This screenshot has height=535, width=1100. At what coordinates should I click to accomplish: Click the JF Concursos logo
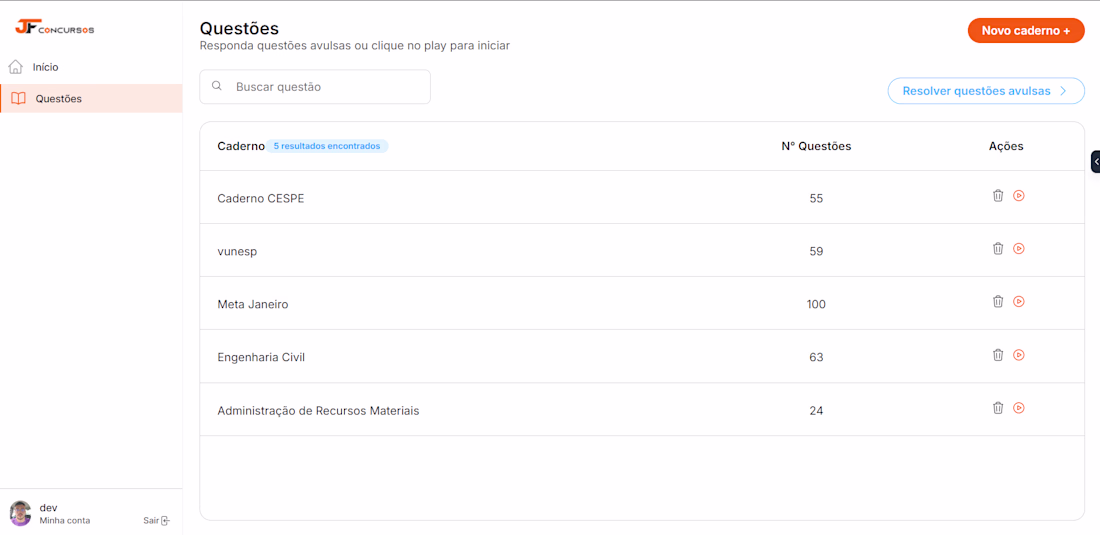coord(55,28)
